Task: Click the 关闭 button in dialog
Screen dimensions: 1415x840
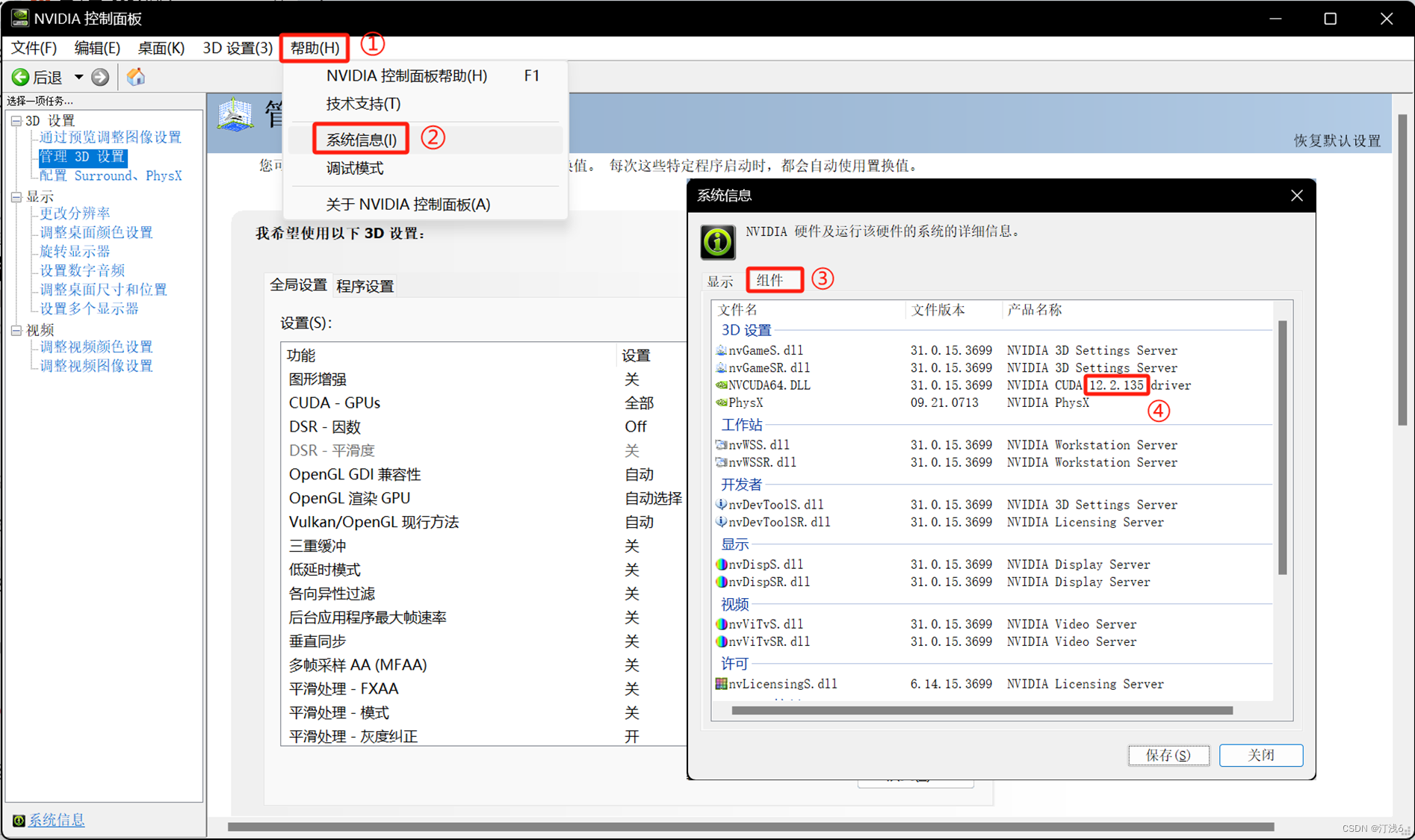Action: click(x=1261, y=755)
